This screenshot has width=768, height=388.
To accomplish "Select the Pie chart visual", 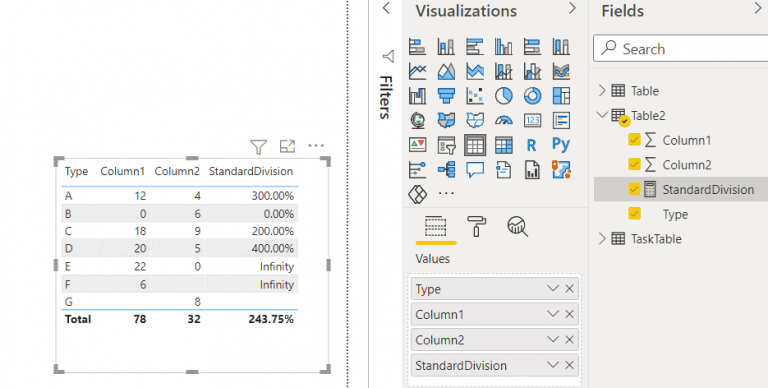I will 504,96.
